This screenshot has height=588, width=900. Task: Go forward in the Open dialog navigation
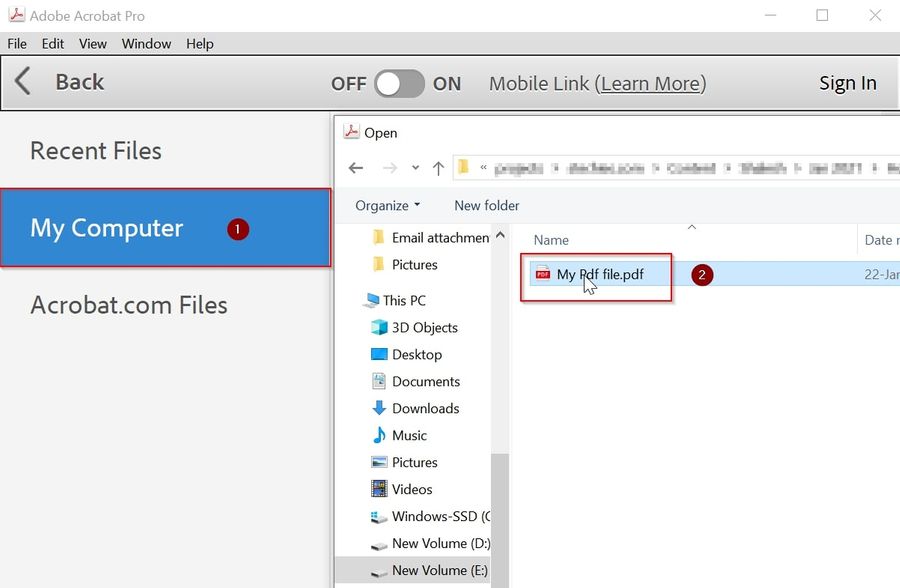[x=390, y=168]
